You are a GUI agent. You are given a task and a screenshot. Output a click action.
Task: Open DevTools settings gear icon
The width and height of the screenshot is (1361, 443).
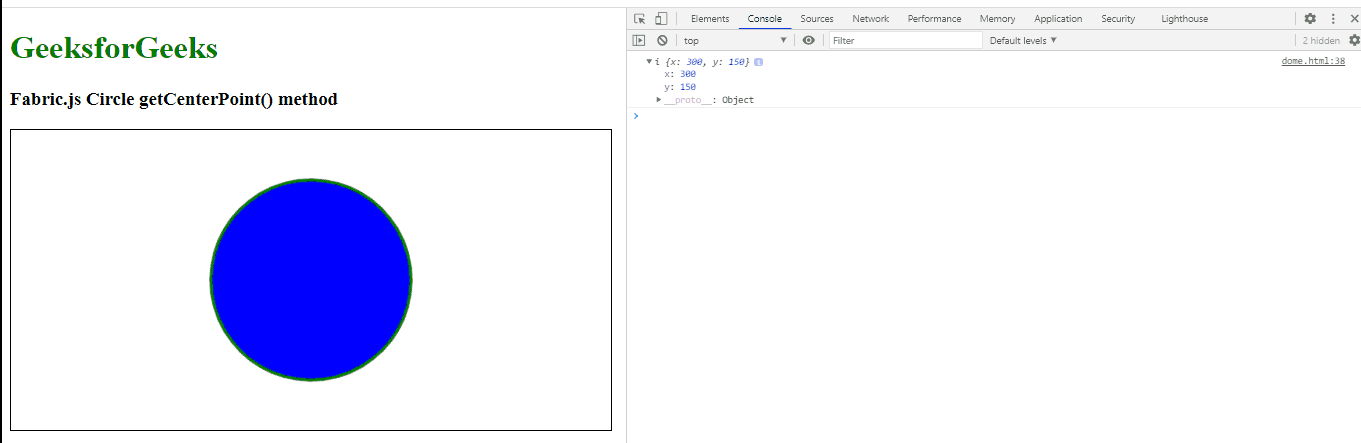click(x=1310, y=19)
